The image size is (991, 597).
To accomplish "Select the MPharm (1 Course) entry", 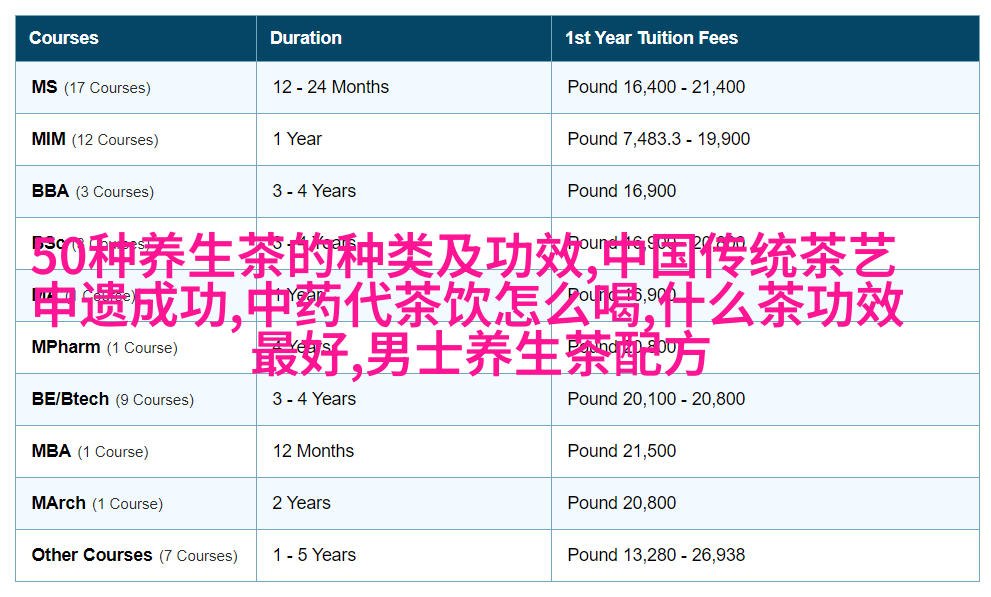I will (x=104, y=347).
